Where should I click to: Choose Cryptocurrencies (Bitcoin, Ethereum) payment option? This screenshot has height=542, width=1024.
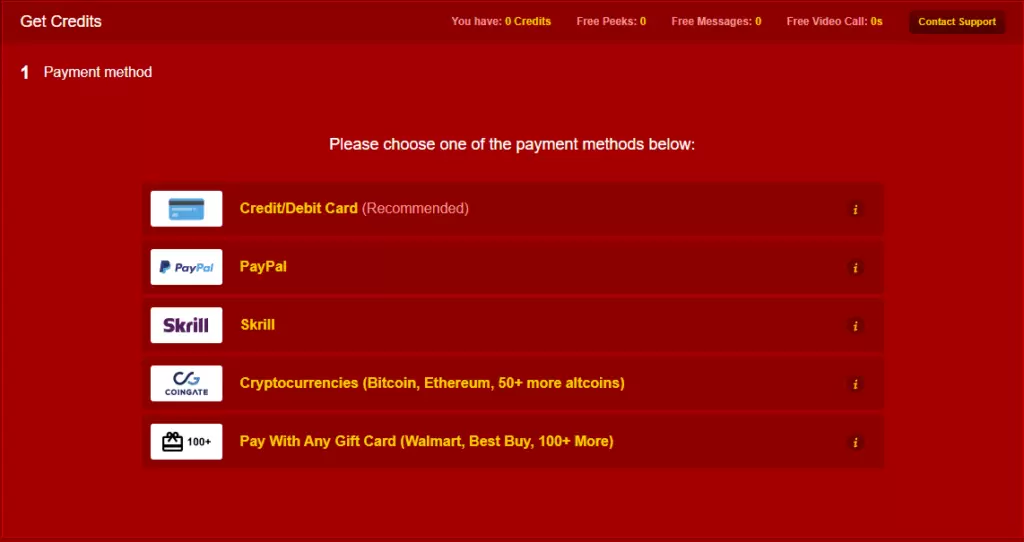click(x=513, y=383)
